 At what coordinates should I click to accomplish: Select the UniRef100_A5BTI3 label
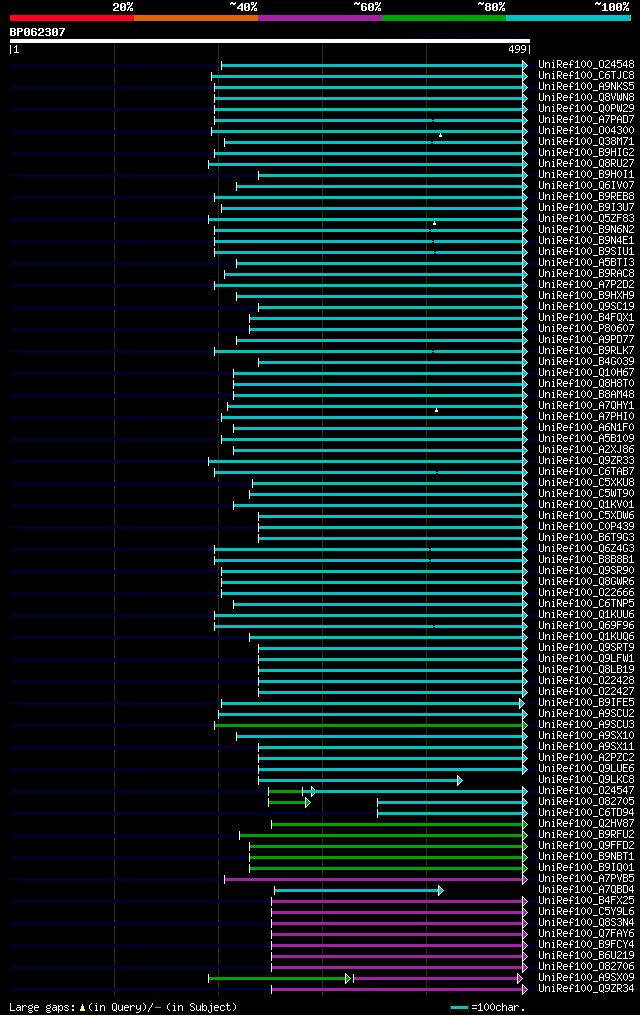586,262
